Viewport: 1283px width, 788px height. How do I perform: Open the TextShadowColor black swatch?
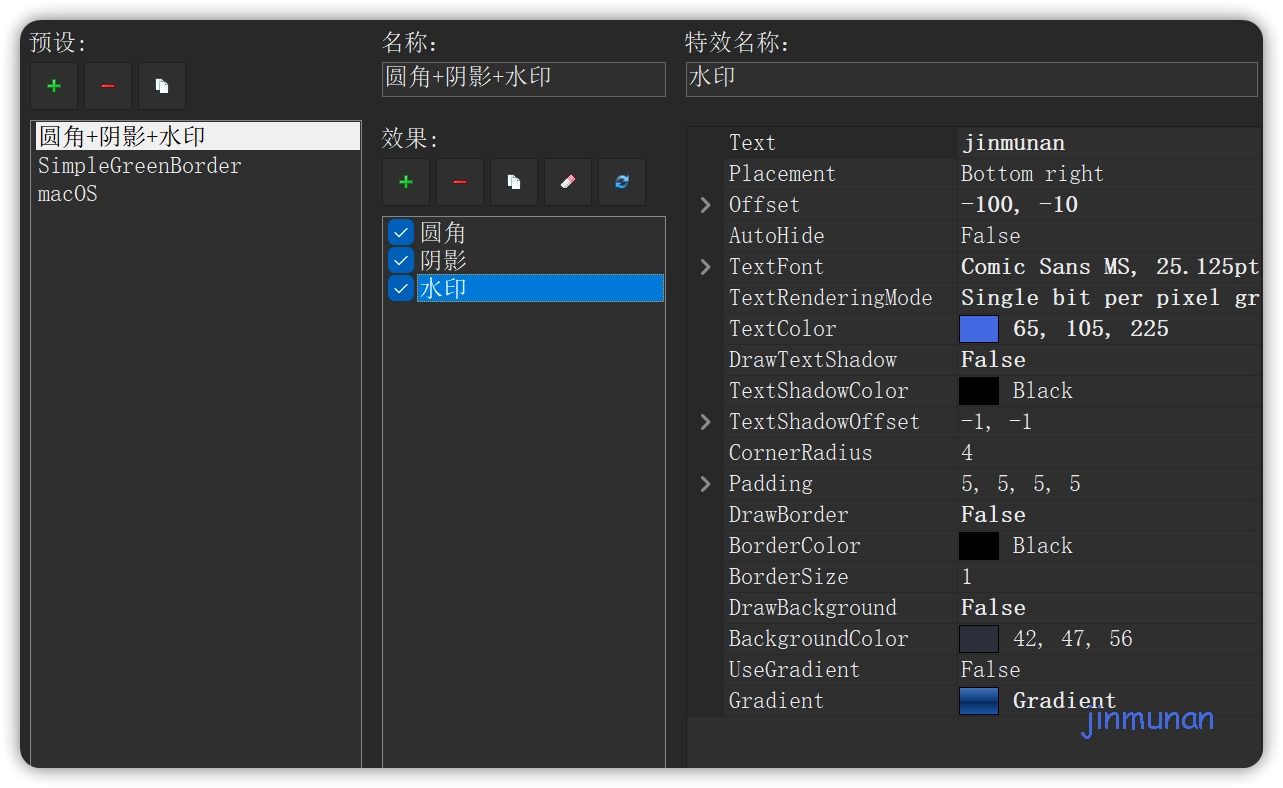979,391
